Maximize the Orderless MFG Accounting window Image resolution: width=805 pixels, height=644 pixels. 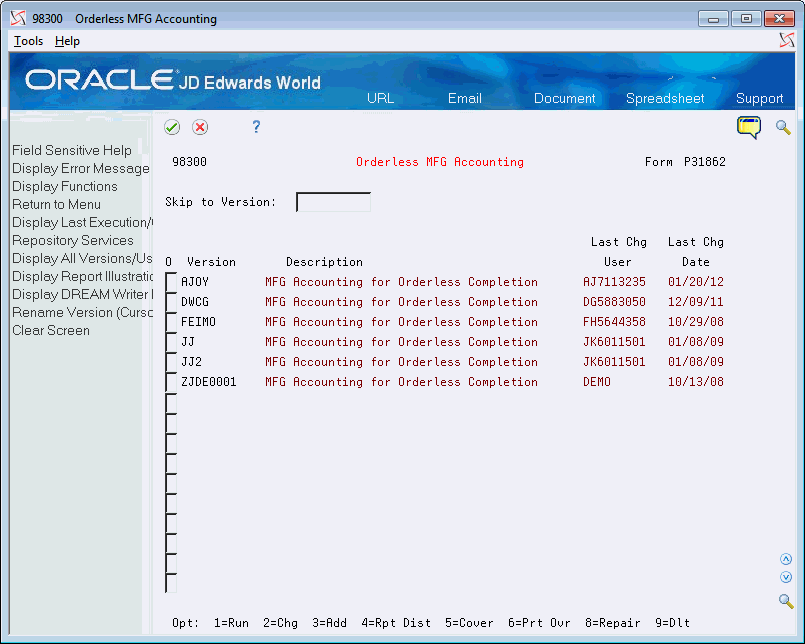click(746, 19)
